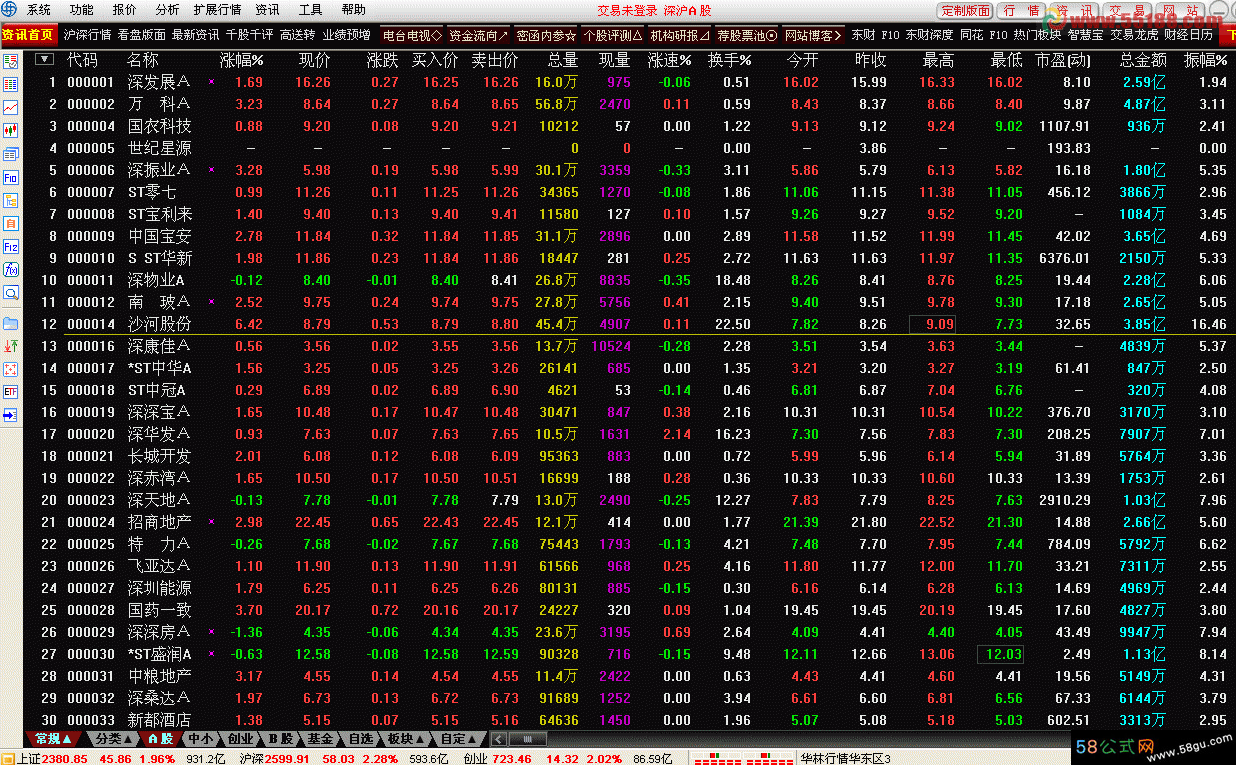This screenshot has height=765, width=1236.
Task: Click the 交易 top-right button
Action: pos(1127,11)
